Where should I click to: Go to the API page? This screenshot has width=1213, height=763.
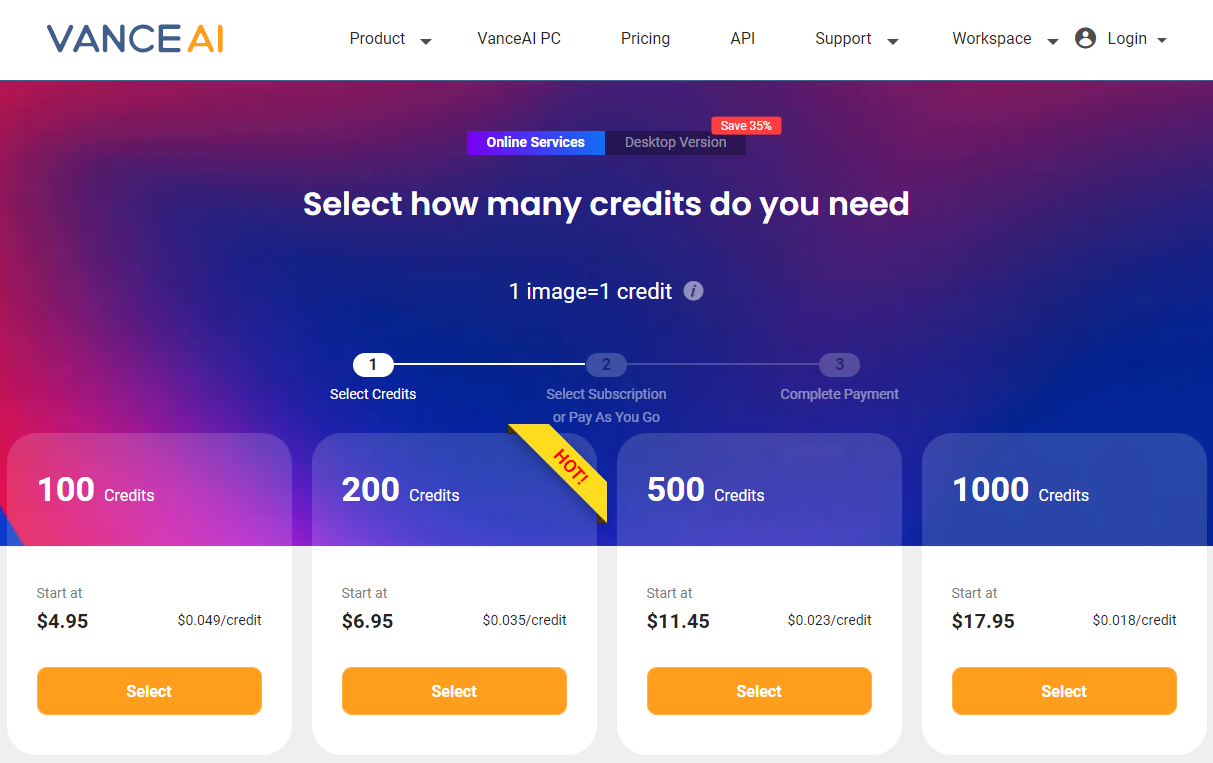[x=743, y=39]
